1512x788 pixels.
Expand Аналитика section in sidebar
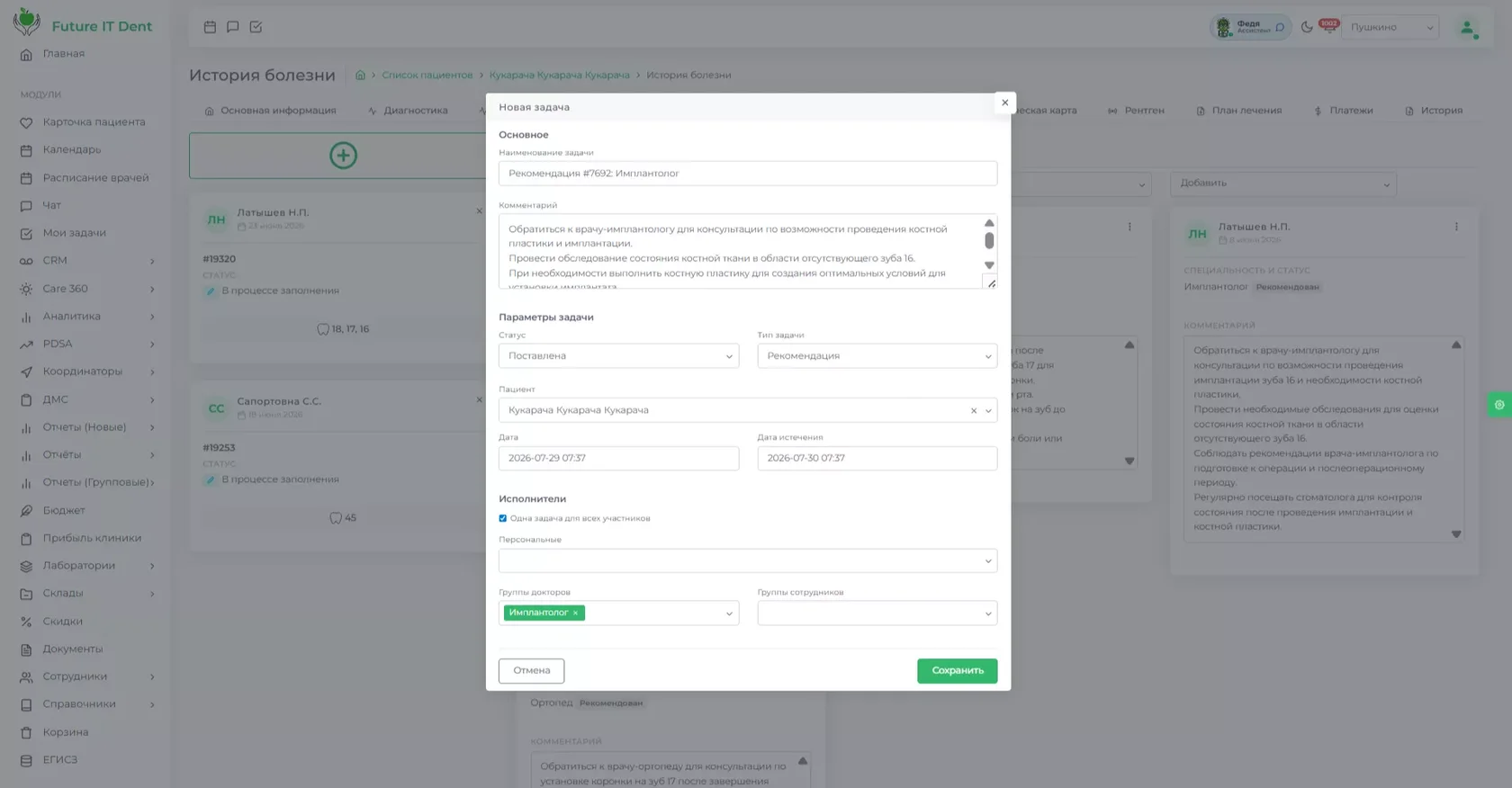tap(85, 317)
